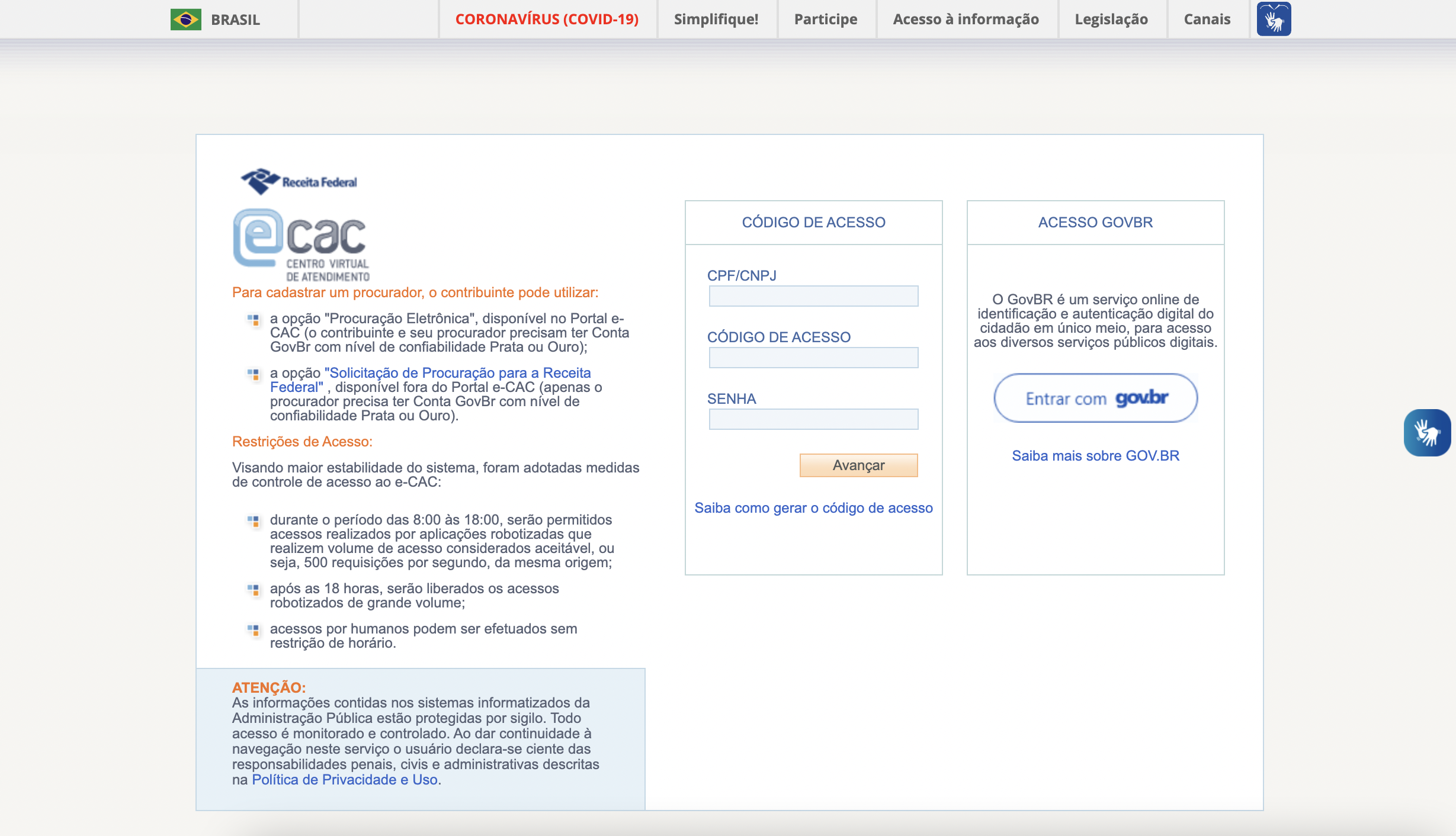Go to Legislação in the top bar
The height and width of the screenshot is (836, 1456).
click(x=1111, y=20)
